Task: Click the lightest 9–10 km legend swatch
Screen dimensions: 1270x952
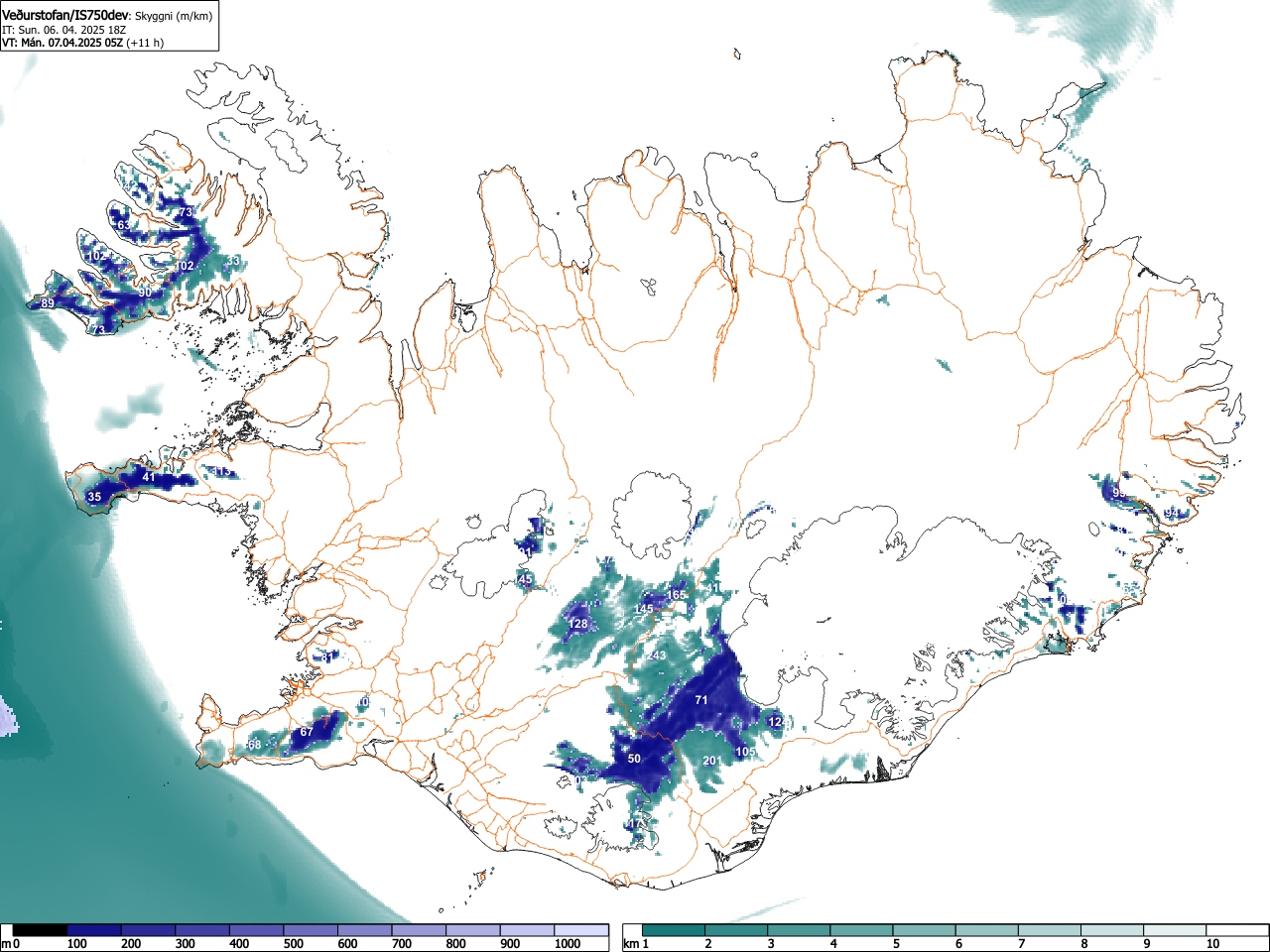Action: [1177, 930]
